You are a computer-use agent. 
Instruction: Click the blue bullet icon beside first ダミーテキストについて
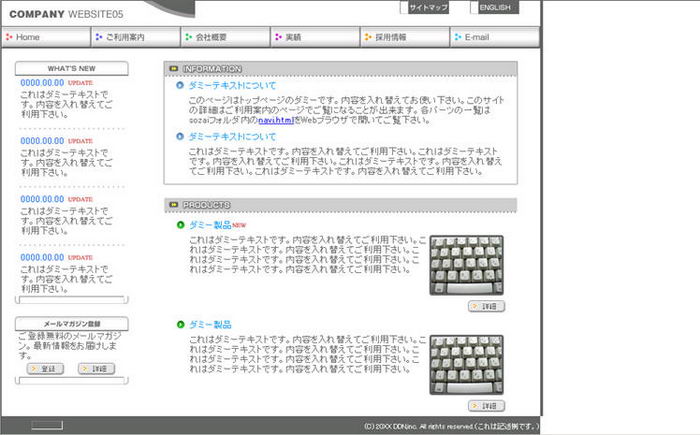180,86
